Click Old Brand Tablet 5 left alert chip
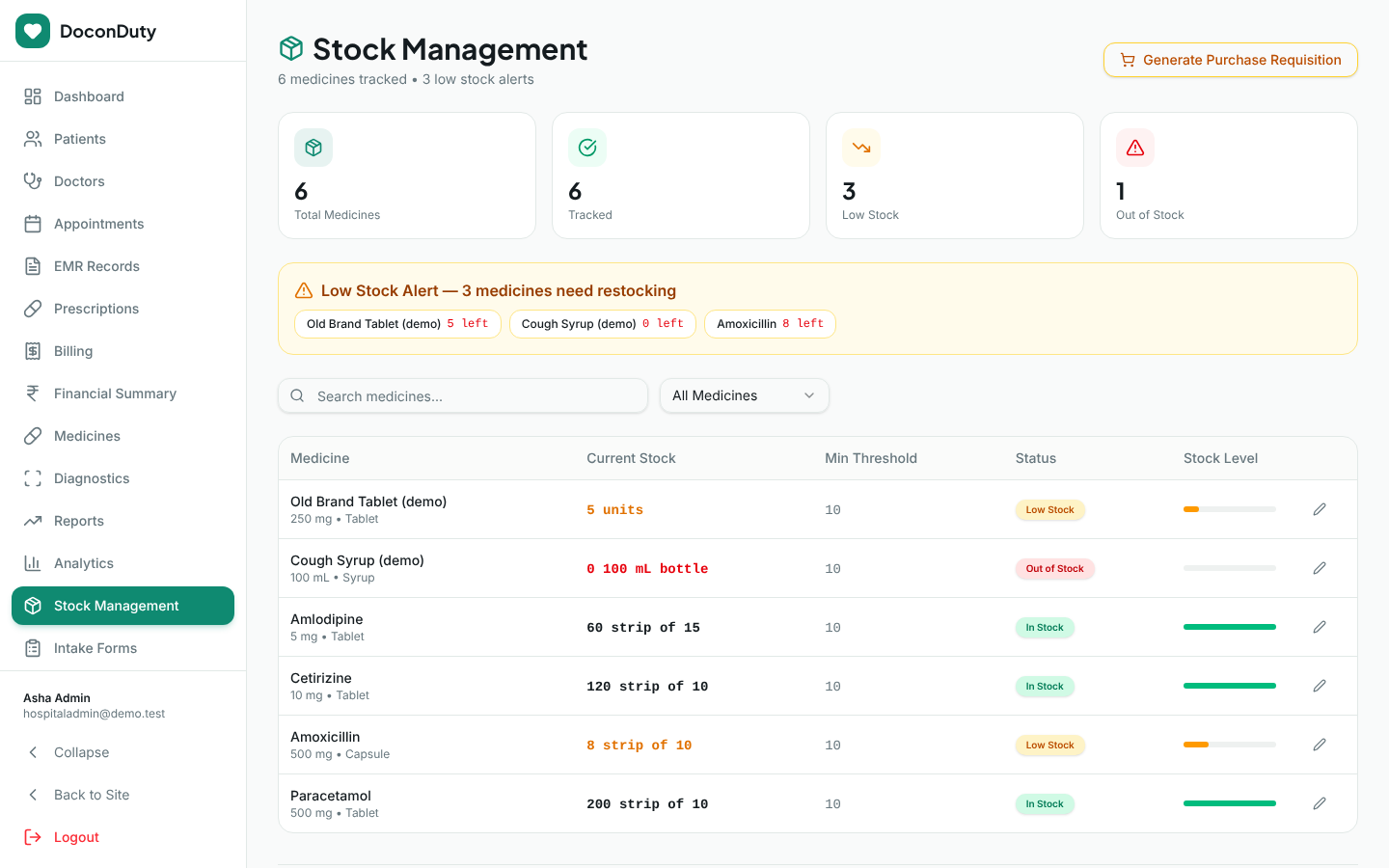This screenshot has height=868, width=1389. pyautogui.click(x=397, y=324)
